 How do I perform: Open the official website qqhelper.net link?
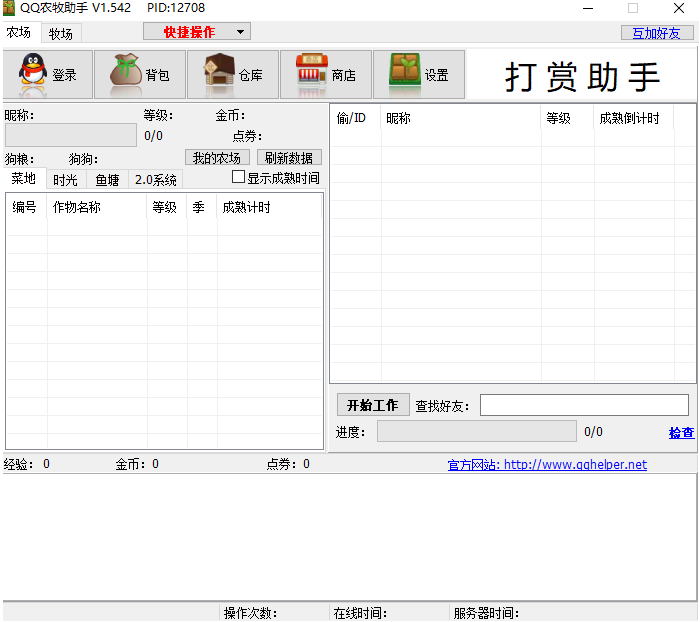pos(547,465)
